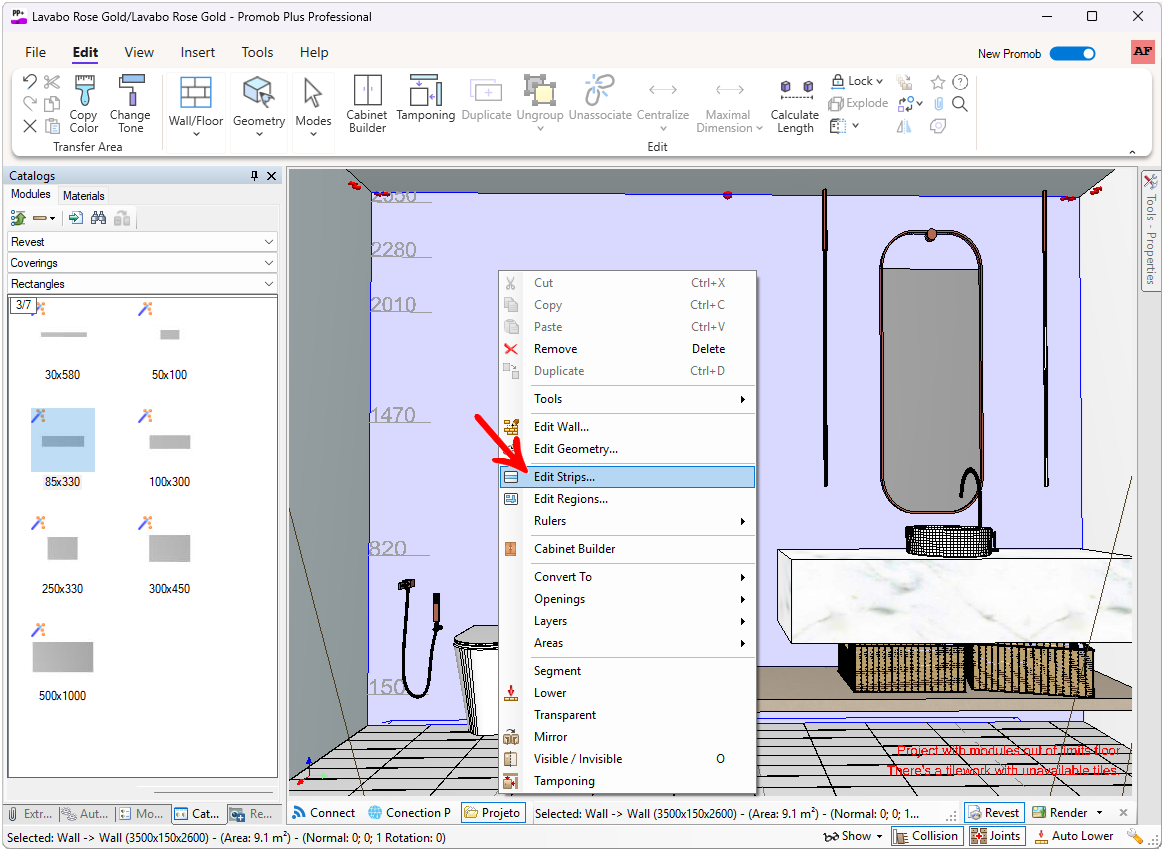The image size is (1167, 852).
Task: Click Visible / Invisible in context menu
Action: (627, 760)
